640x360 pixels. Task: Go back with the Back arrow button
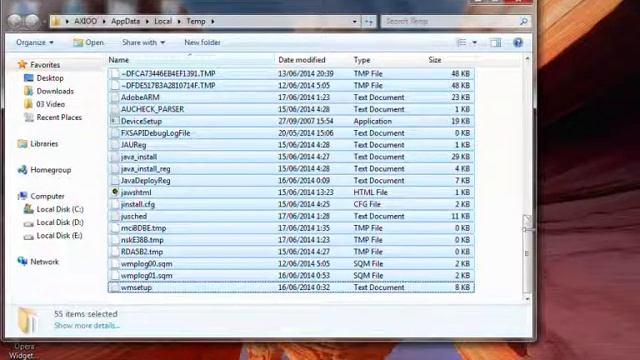pyautogui.click(x=15, y=21)
